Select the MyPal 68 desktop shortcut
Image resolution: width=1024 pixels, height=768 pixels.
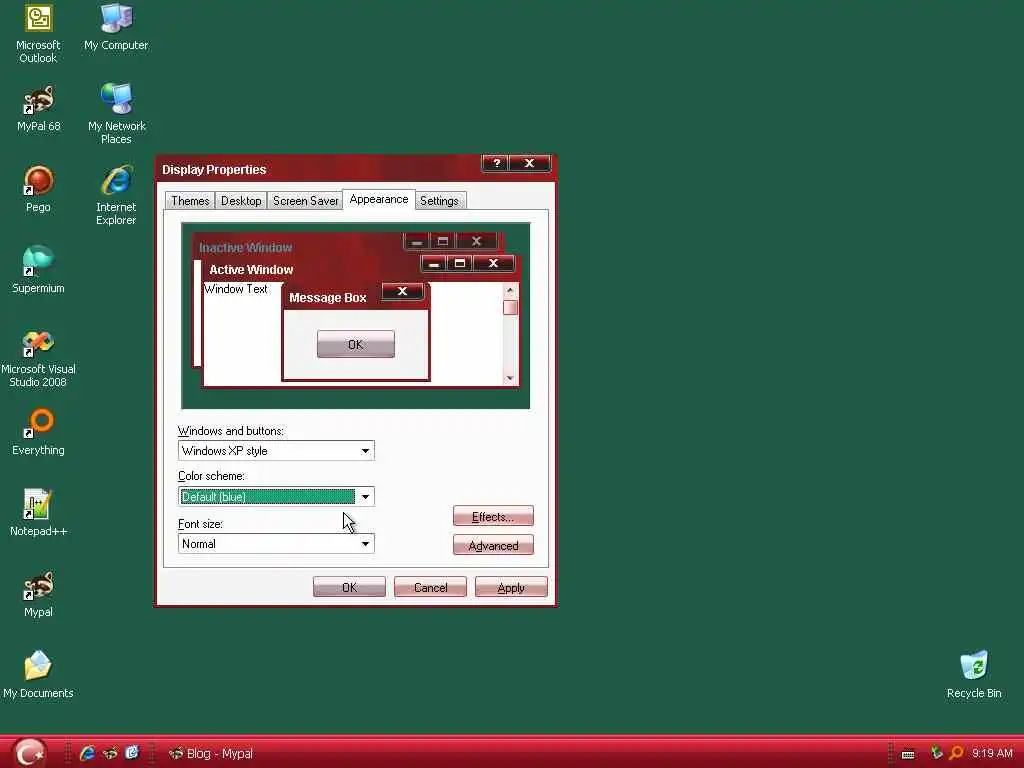pyautogui.click(x=38, y=108)
